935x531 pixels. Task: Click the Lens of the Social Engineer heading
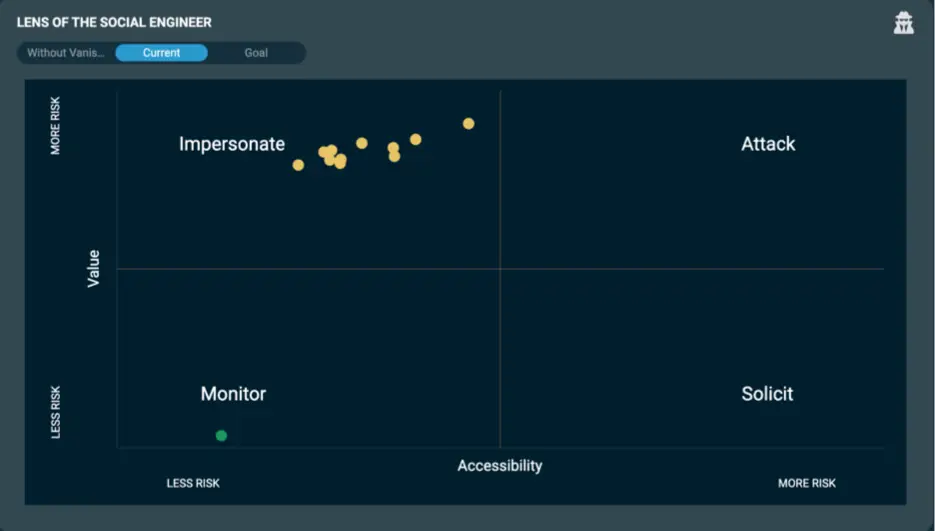(114, 22)
